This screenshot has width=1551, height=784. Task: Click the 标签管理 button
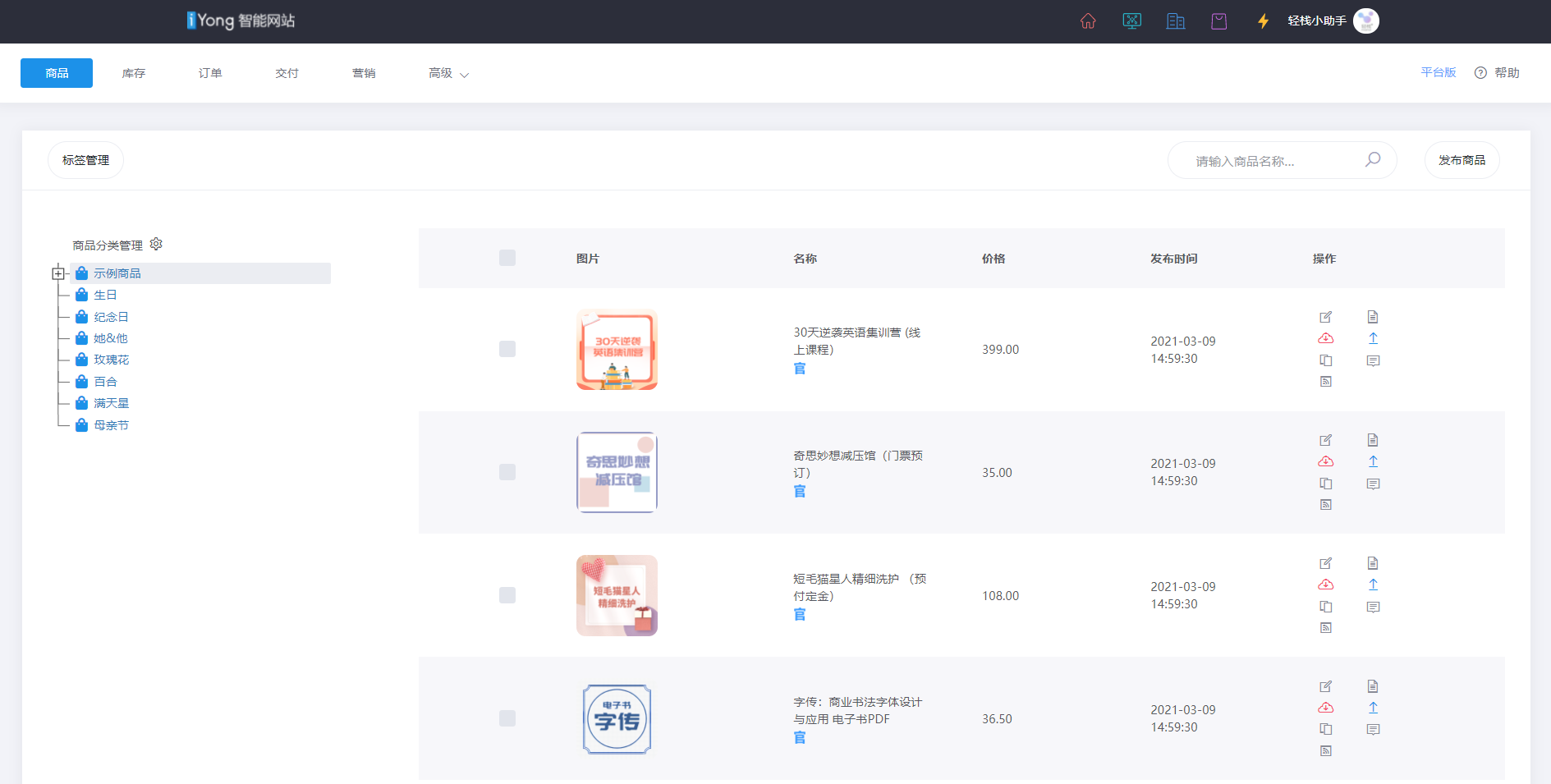coord(85,160)
